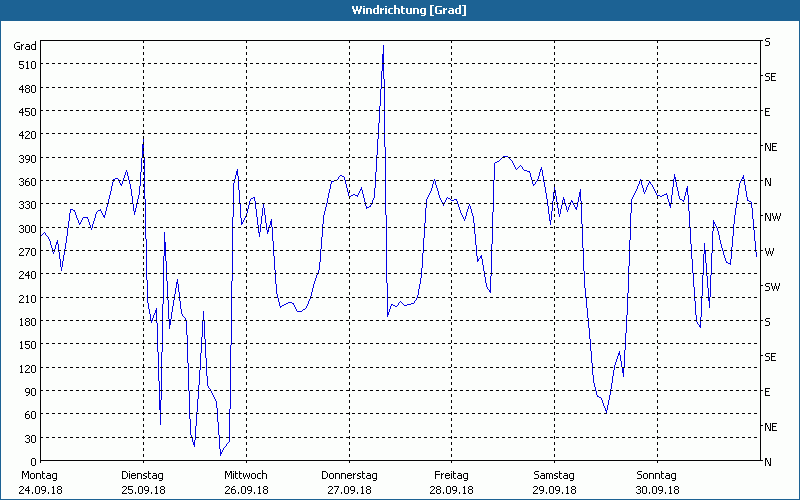
Task: Select the 30 value on the left axis
Action: coord(31,439)
